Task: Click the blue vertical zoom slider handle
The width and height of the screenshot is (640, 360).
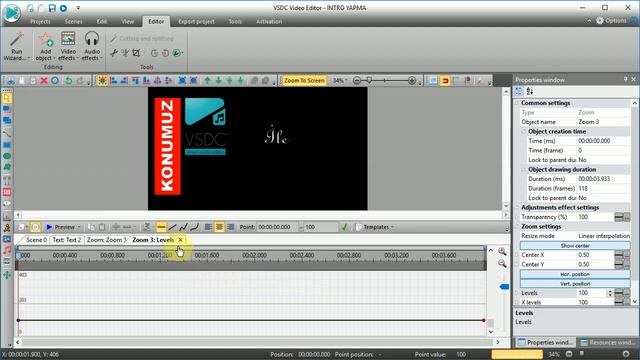Action: 504,287
